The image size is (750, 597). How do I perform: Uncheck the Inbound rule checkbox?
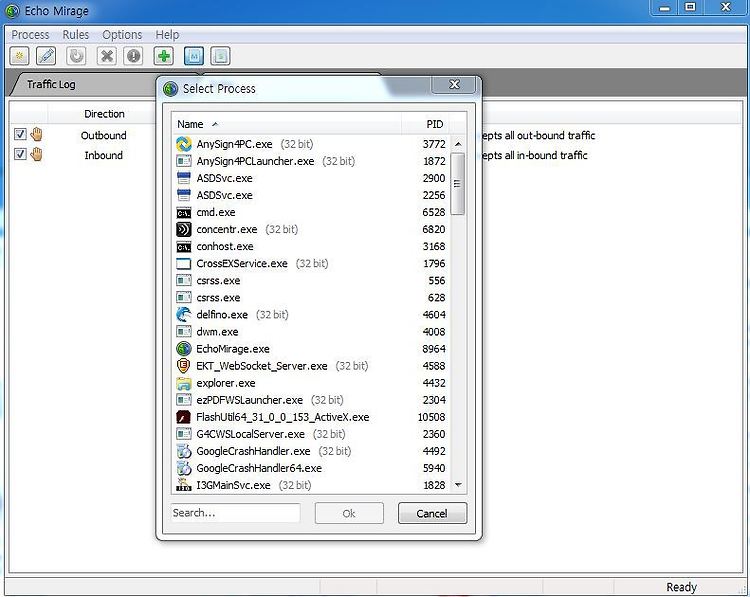[x=20, y=154]
